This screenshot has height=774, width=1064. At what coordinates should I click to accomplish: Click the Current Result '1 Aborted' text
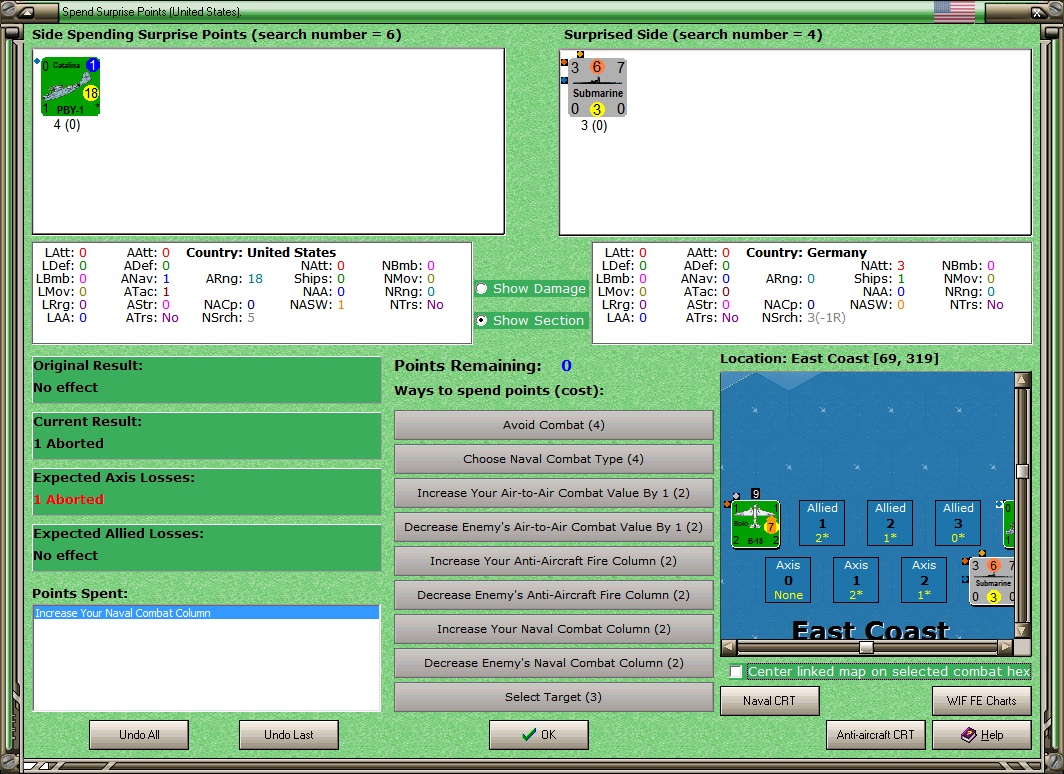[x=69, y=443]
